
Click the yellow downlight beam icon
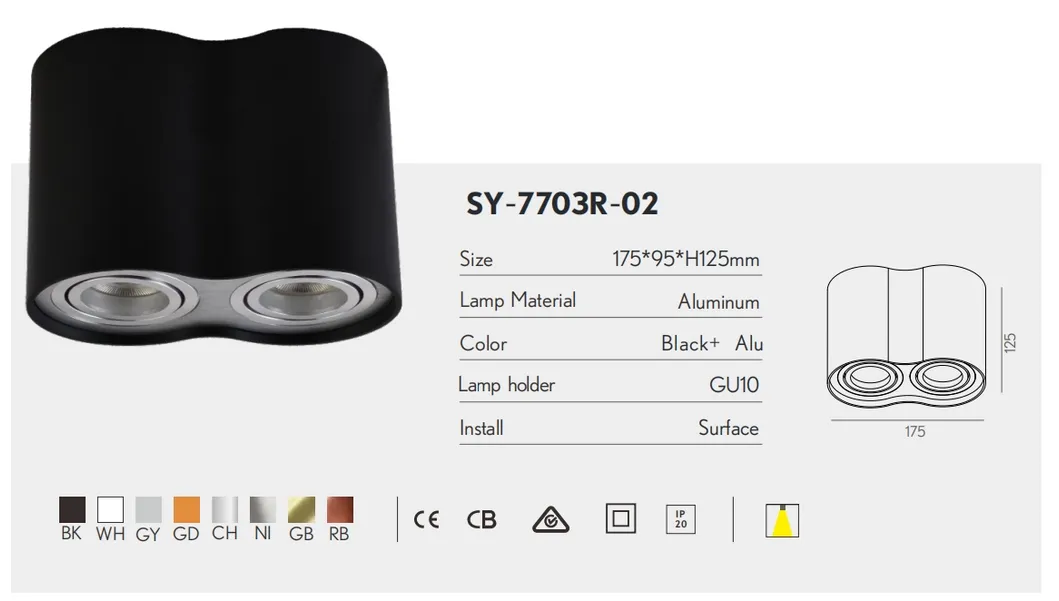pyautogui.click(x=782, y=521)
